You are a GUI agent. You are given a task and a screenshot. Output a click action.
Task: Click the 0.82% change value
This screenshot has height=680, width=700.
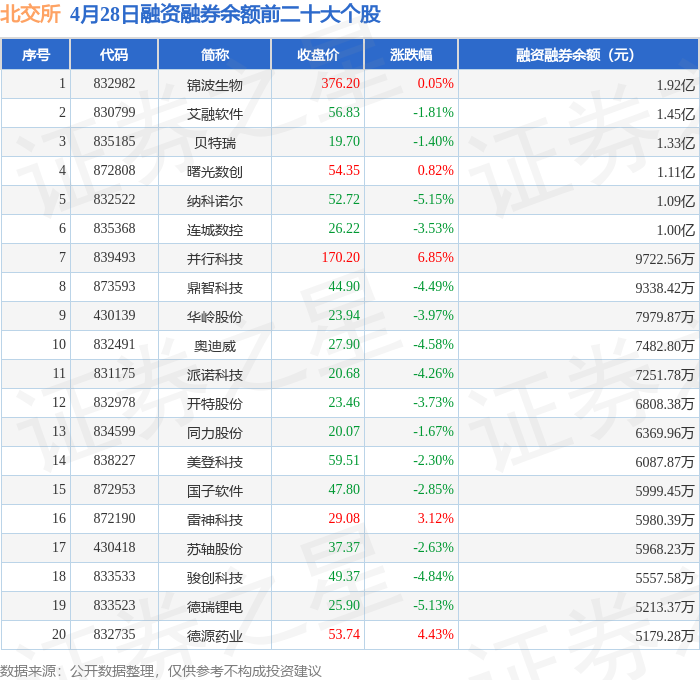(435, 171)
